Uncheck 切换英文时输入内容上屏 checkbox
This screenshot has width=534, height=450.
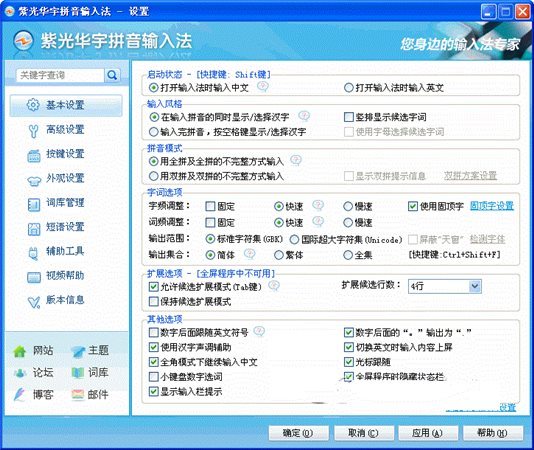click(x=349, y=347)
